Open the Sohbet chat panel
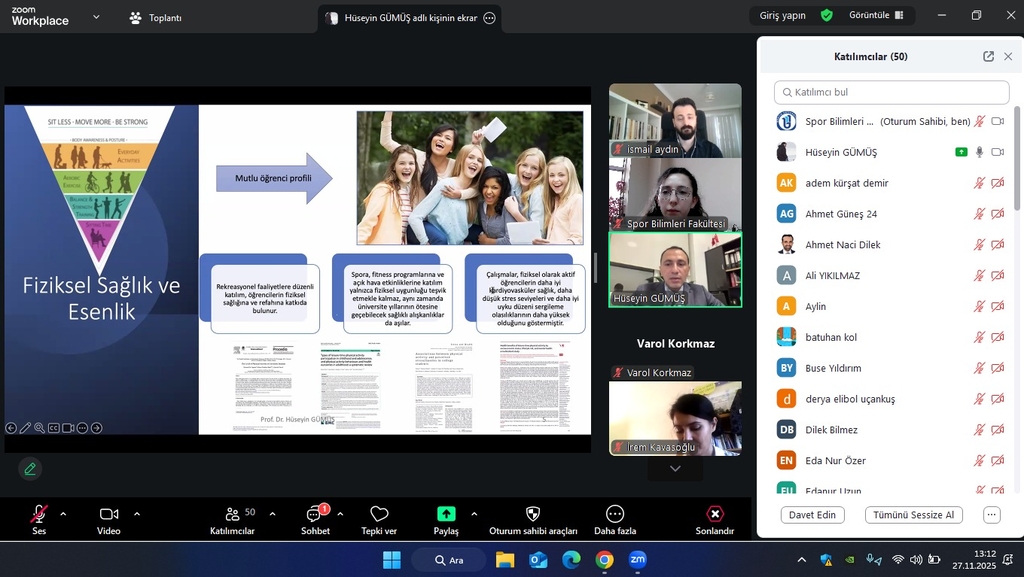1024x577 pixels. click(315, 514)
